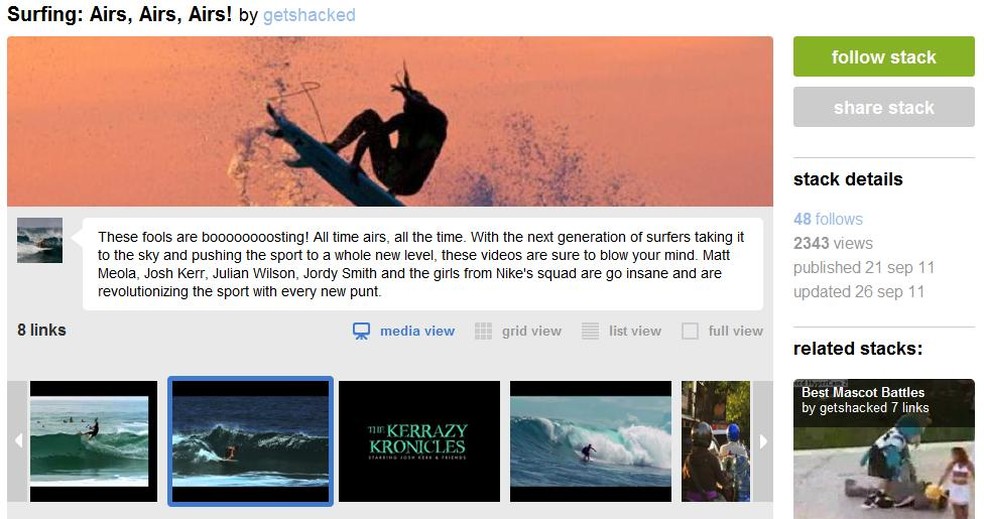
Task: Click the list view icon
Action: [590, 331]
